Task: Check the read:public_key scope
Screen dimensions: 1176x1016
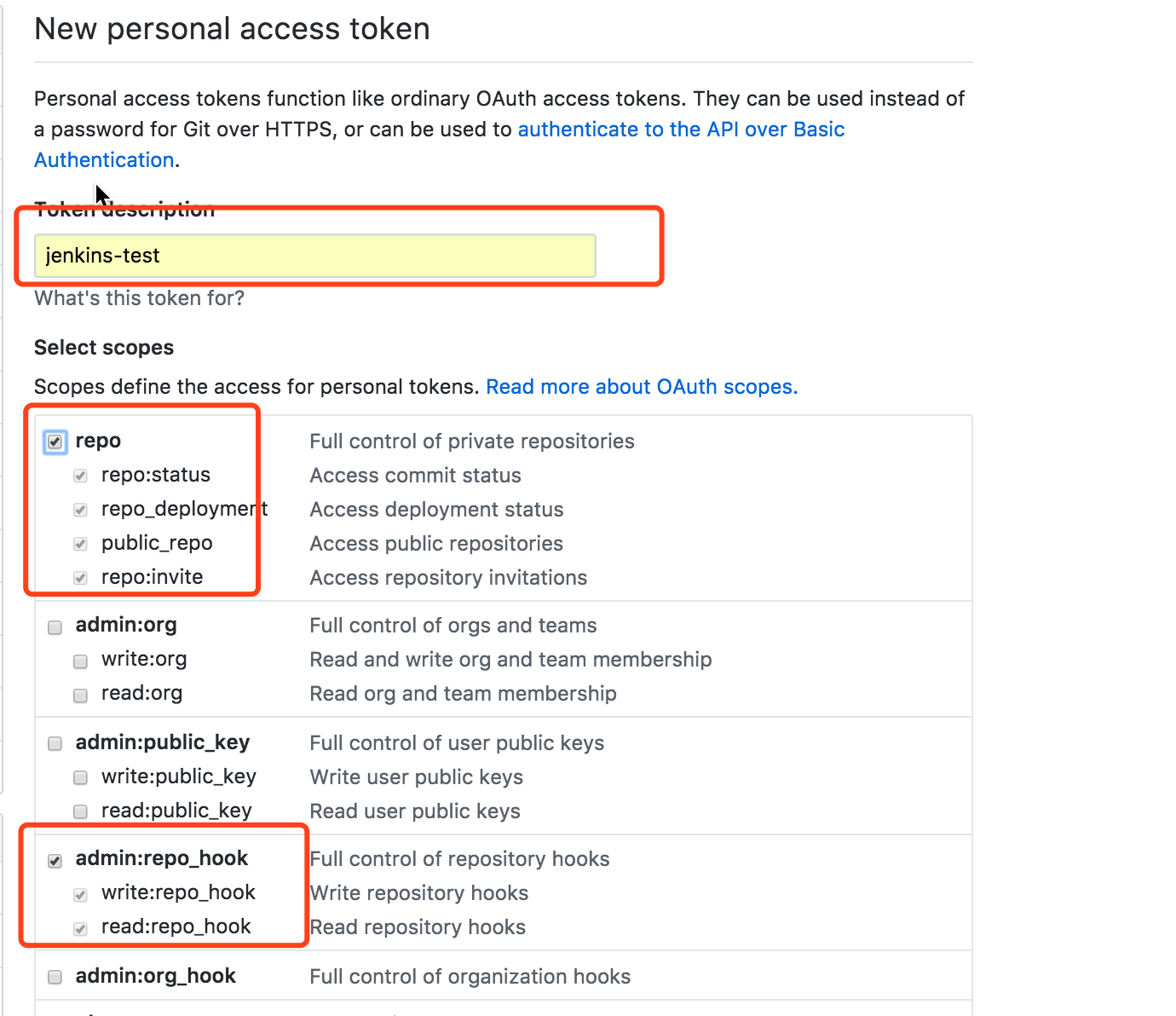Action: tap(81, 811)
